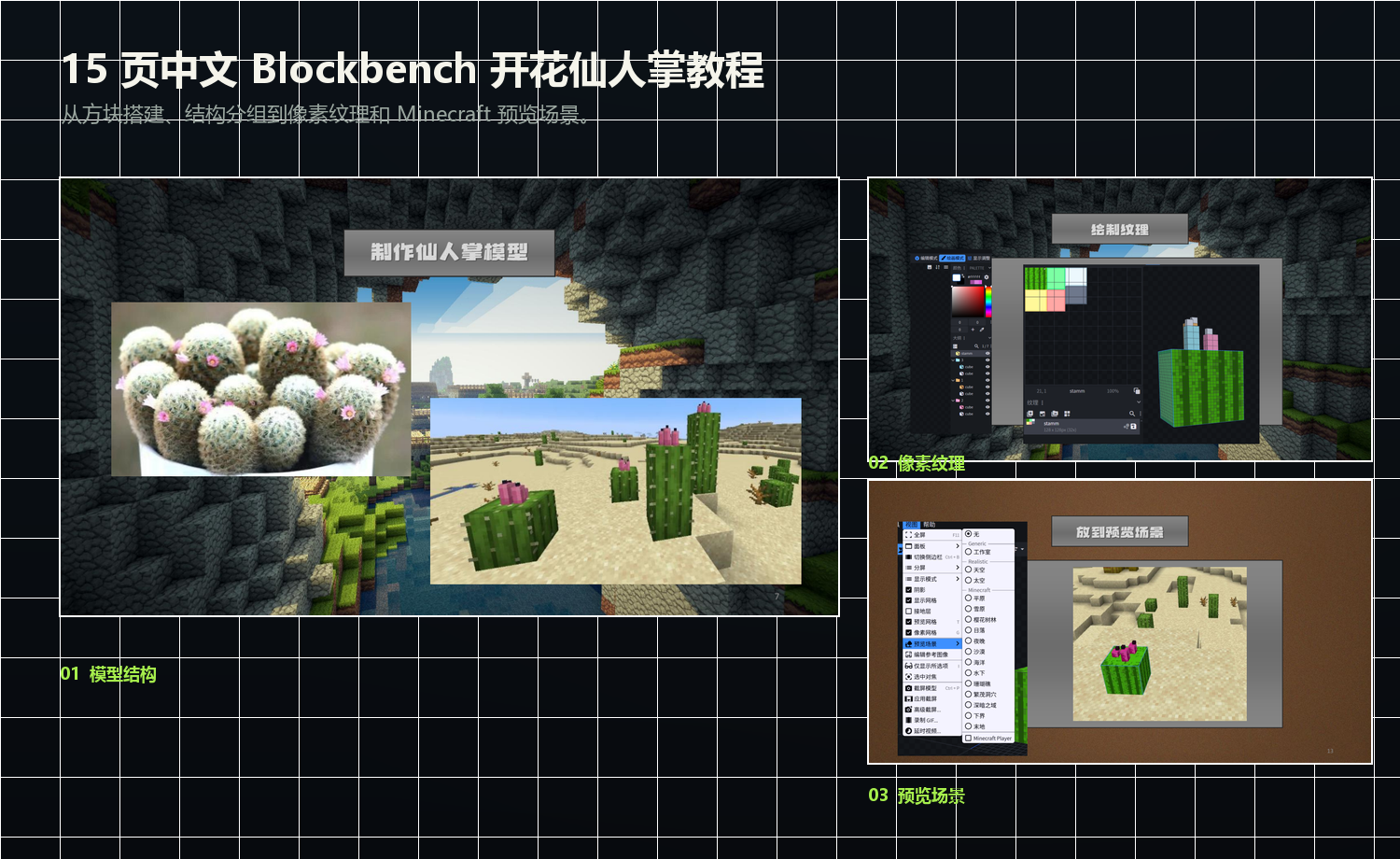The height and width of the screenshot is (859, 1400).
Task: Click the pink folder 2 icon
Action: (958, 401)
